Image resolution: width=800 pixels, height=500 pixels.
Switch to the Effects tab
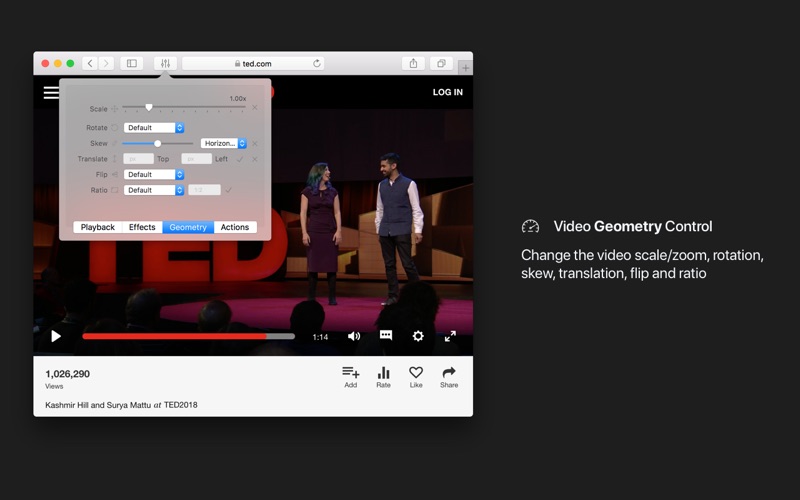click(x=142, y=227)
